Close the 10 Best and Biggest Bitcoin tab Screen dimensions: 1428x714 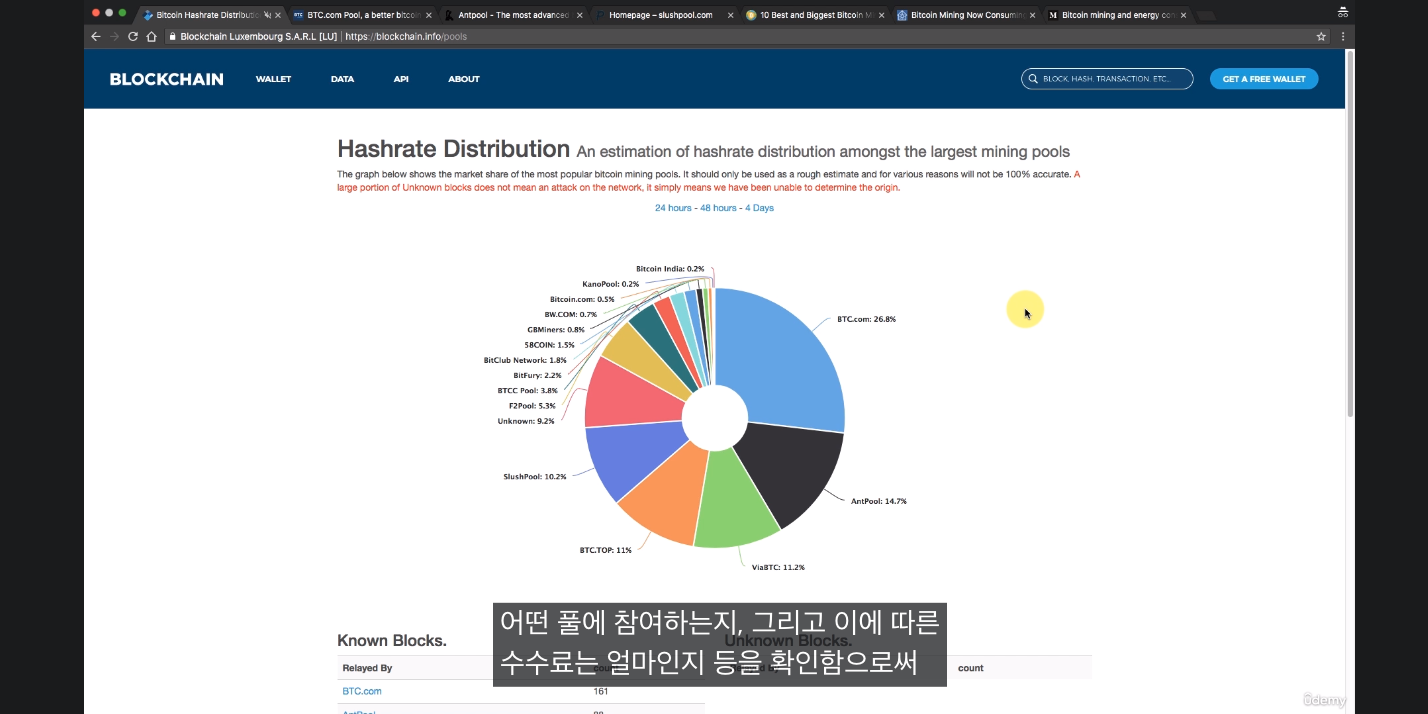pos(882,15)
